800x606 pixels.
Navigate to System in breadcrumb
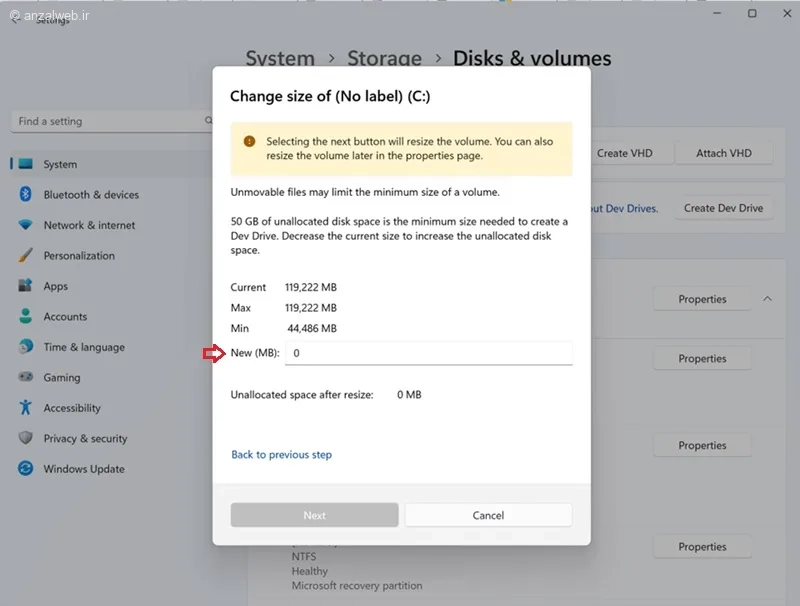[280, 58]
